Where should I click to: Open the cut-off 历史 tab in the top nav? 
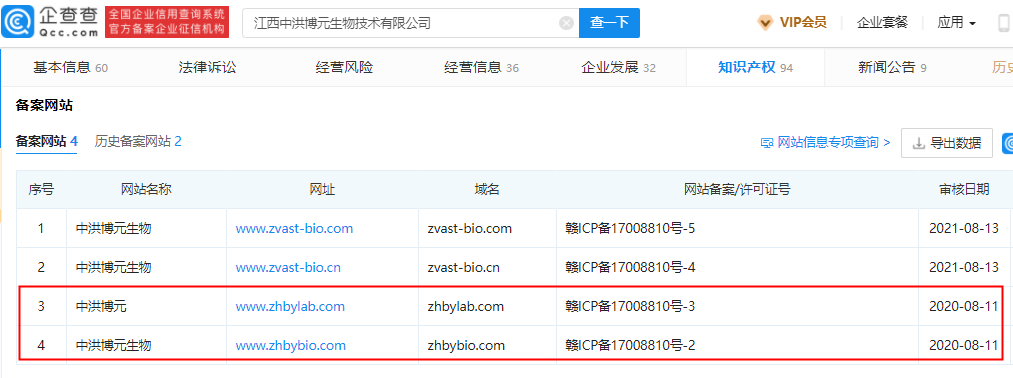click(1002, 68)
